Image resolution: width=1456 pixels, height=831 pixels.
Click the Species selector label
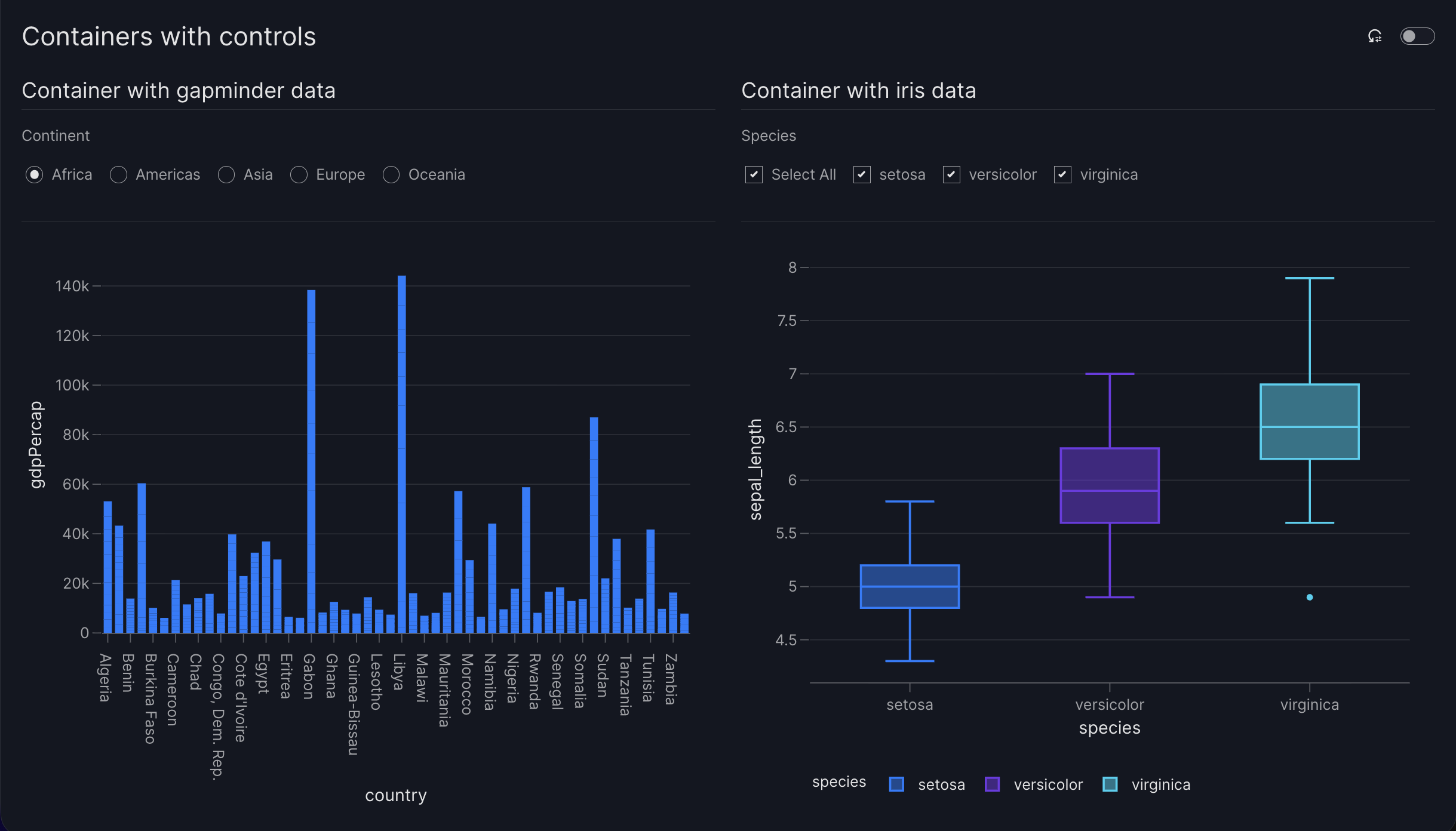[x=769, y=136]
